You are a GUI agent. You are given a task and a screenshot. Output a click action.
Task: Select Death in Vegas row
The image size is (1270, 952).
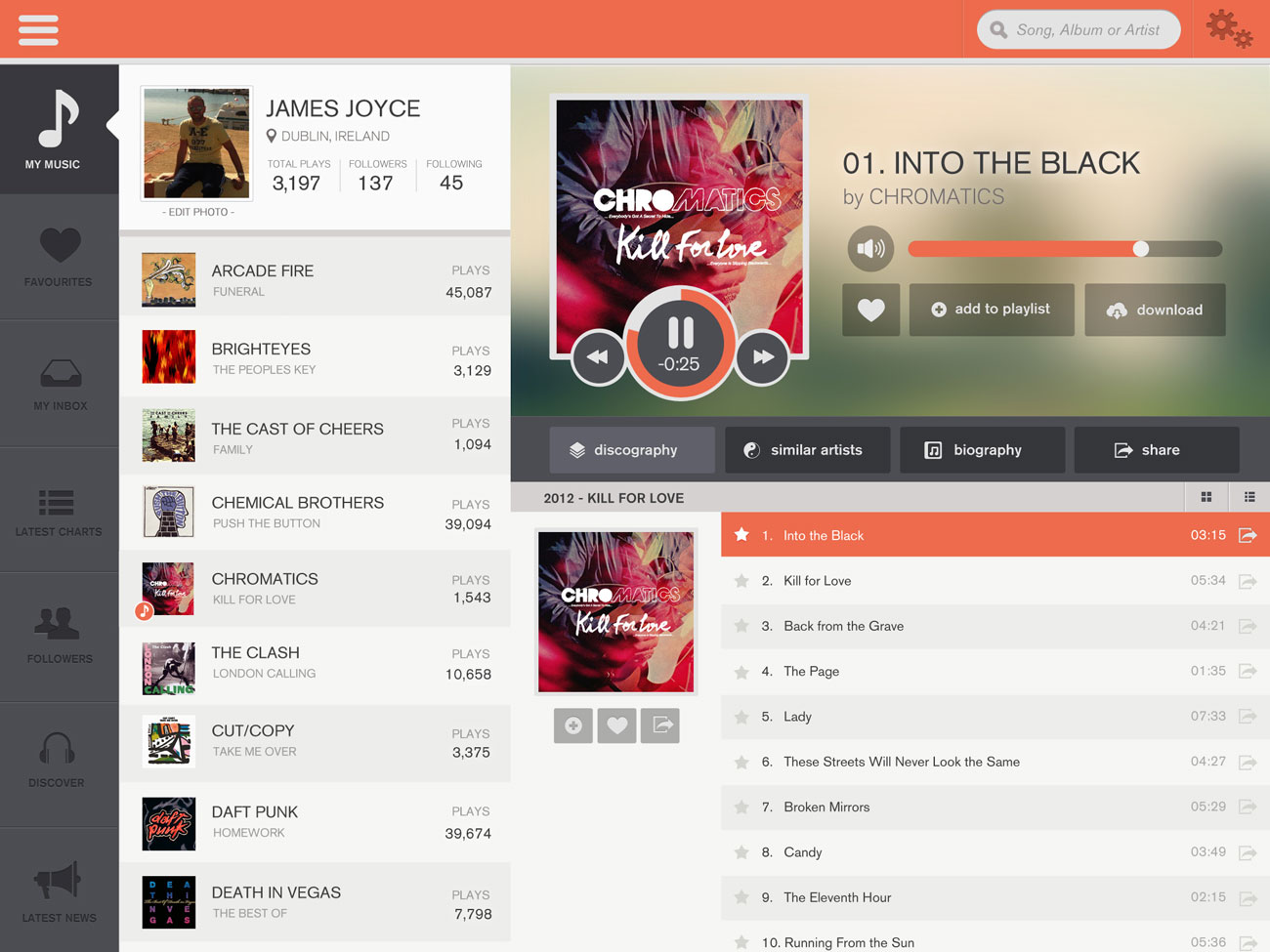315,902
